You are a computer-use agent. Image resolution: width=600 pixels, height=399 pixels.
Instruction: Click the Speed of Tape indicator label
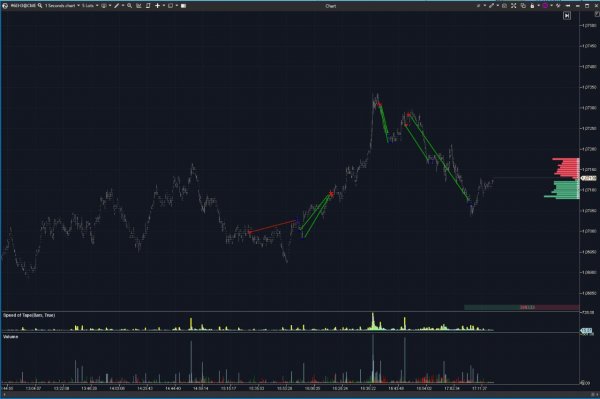(x=29, y=315)
